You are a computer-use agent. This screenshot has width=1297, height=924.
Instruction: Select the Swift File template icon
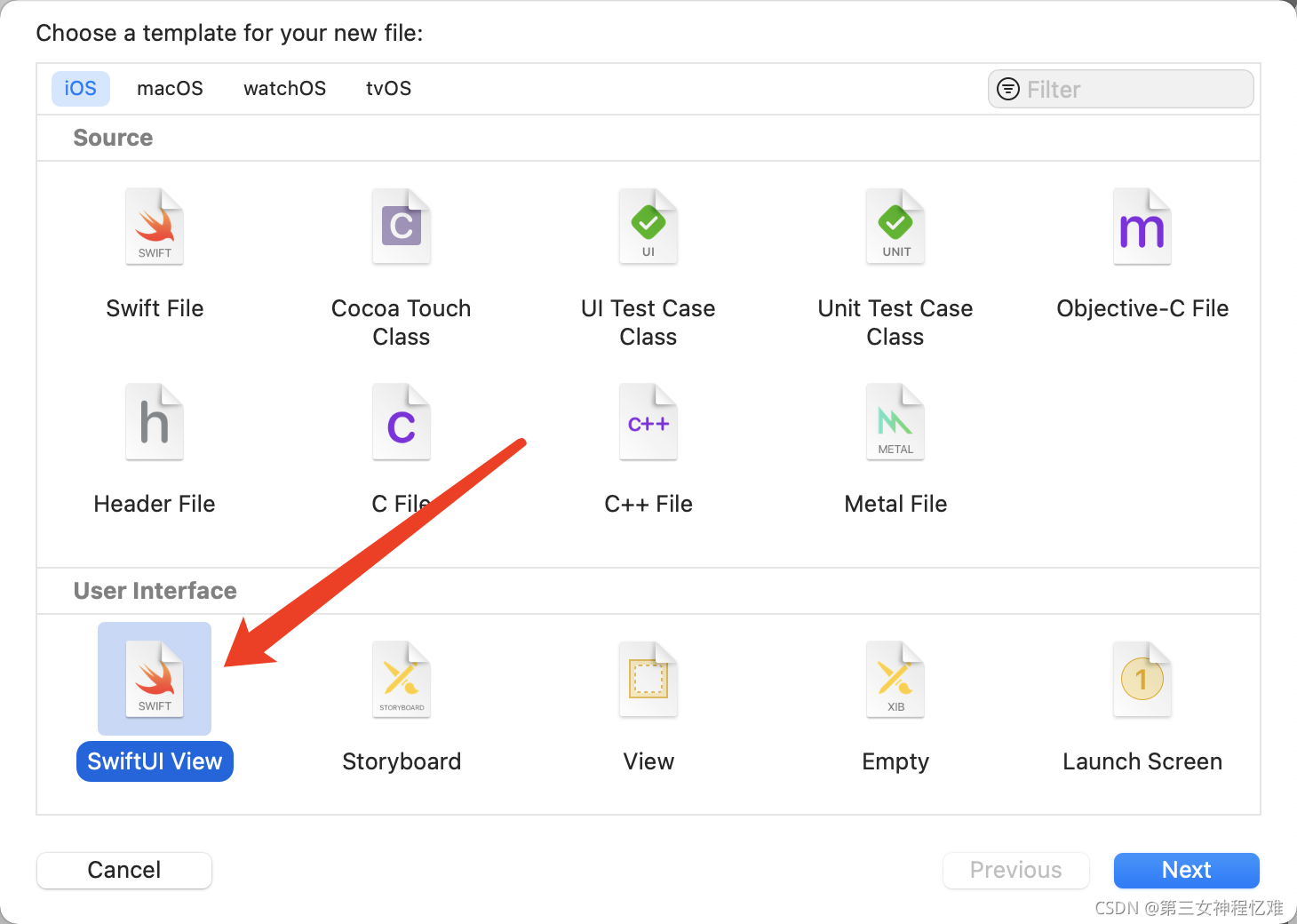tap(155, 227)
